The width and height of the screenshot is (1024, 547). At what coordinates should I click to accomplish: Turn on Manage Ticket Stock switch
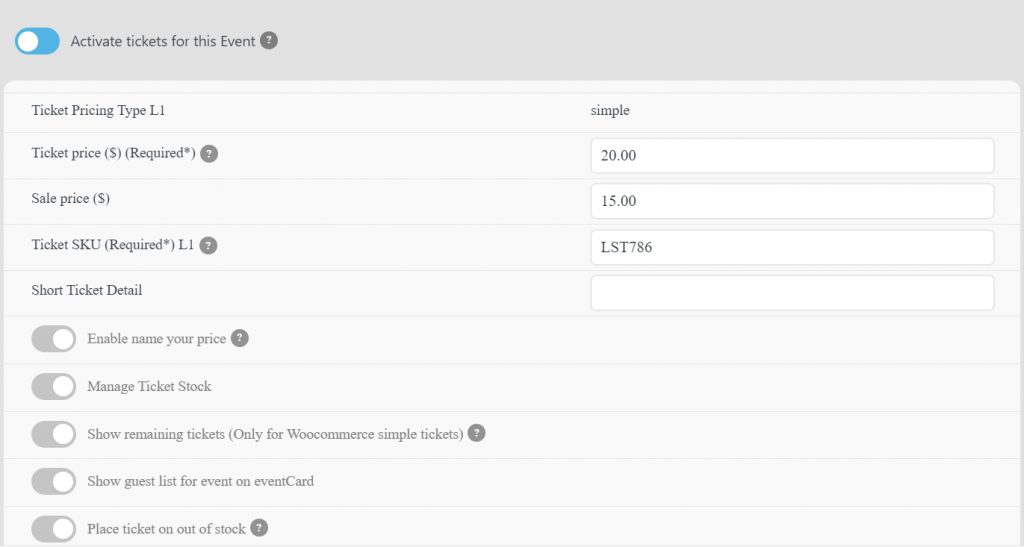(54, 386)
